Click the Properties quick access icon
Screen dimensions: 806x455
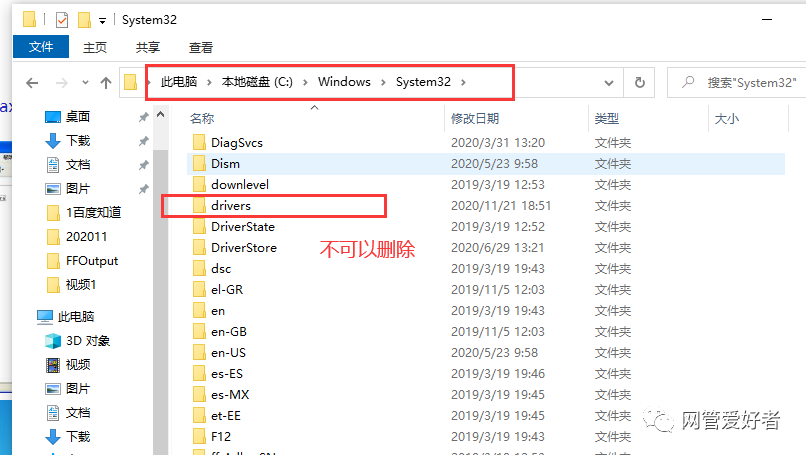click(62, 20)
